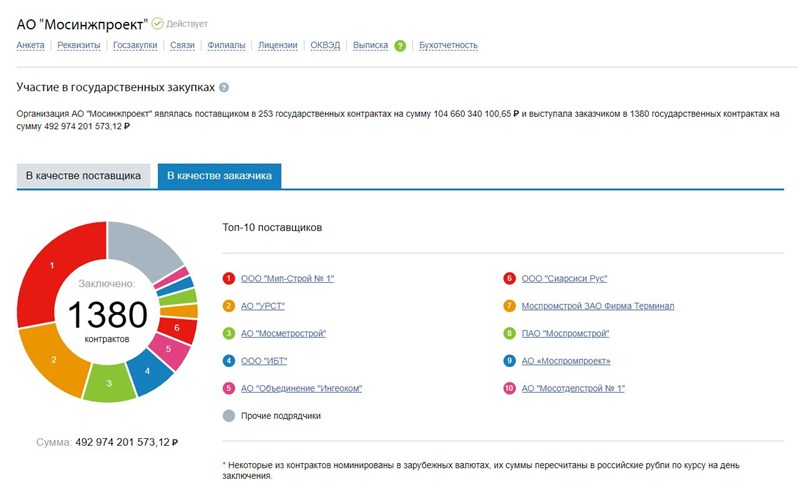798x501 pixels.
Task: Open the Связи section
Action: click(x=182, y=45)
